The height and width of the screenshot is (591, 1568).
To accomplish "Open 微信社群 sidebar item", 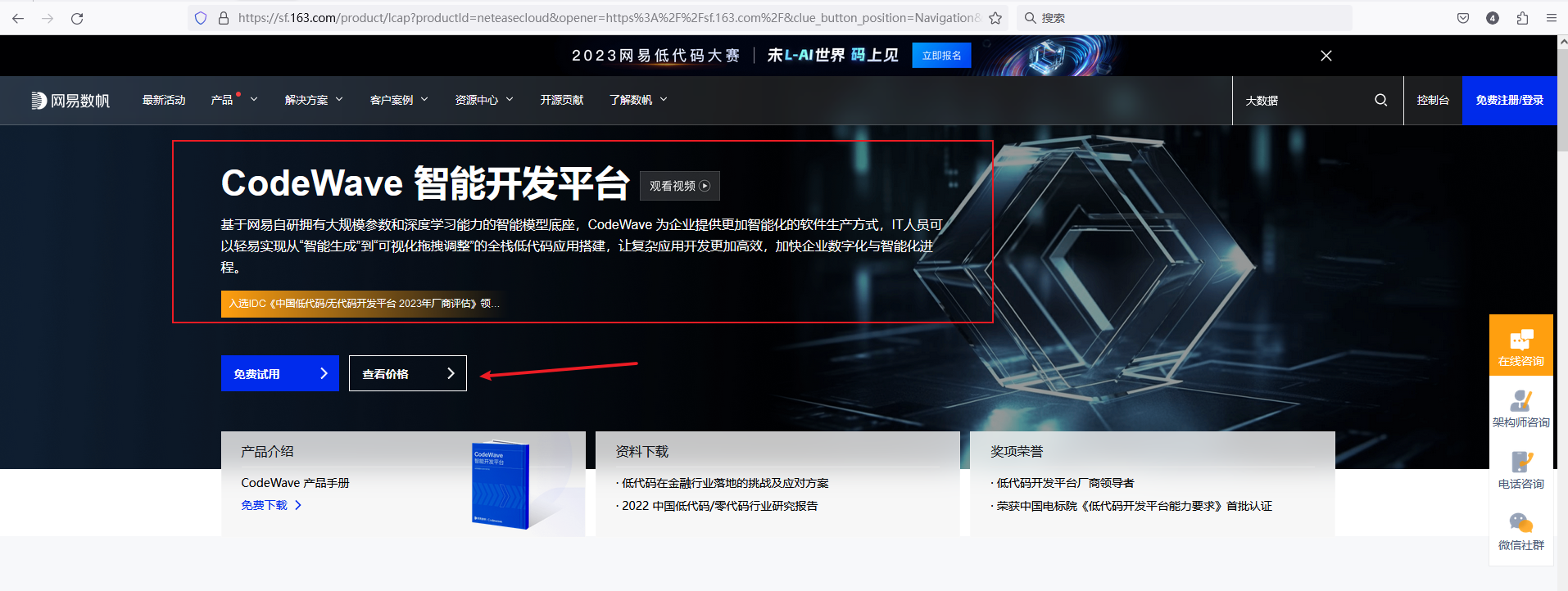I will click(1521, 530).
